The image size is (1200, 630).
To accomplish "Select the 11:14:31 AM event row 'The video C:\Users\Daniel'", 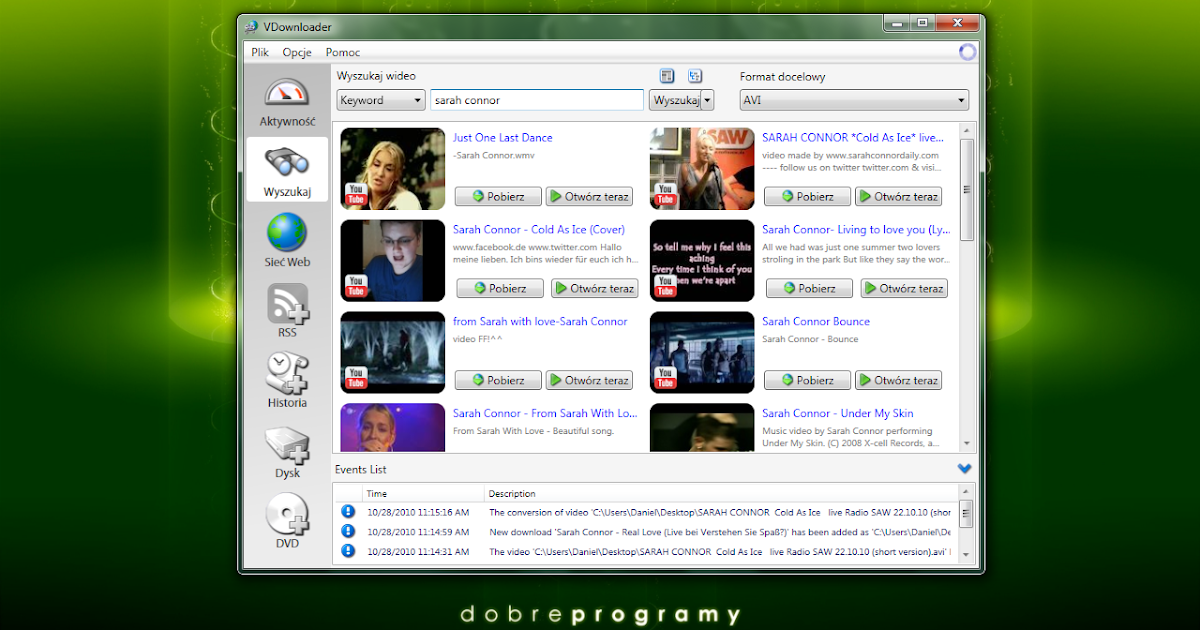I will (647, 551).
